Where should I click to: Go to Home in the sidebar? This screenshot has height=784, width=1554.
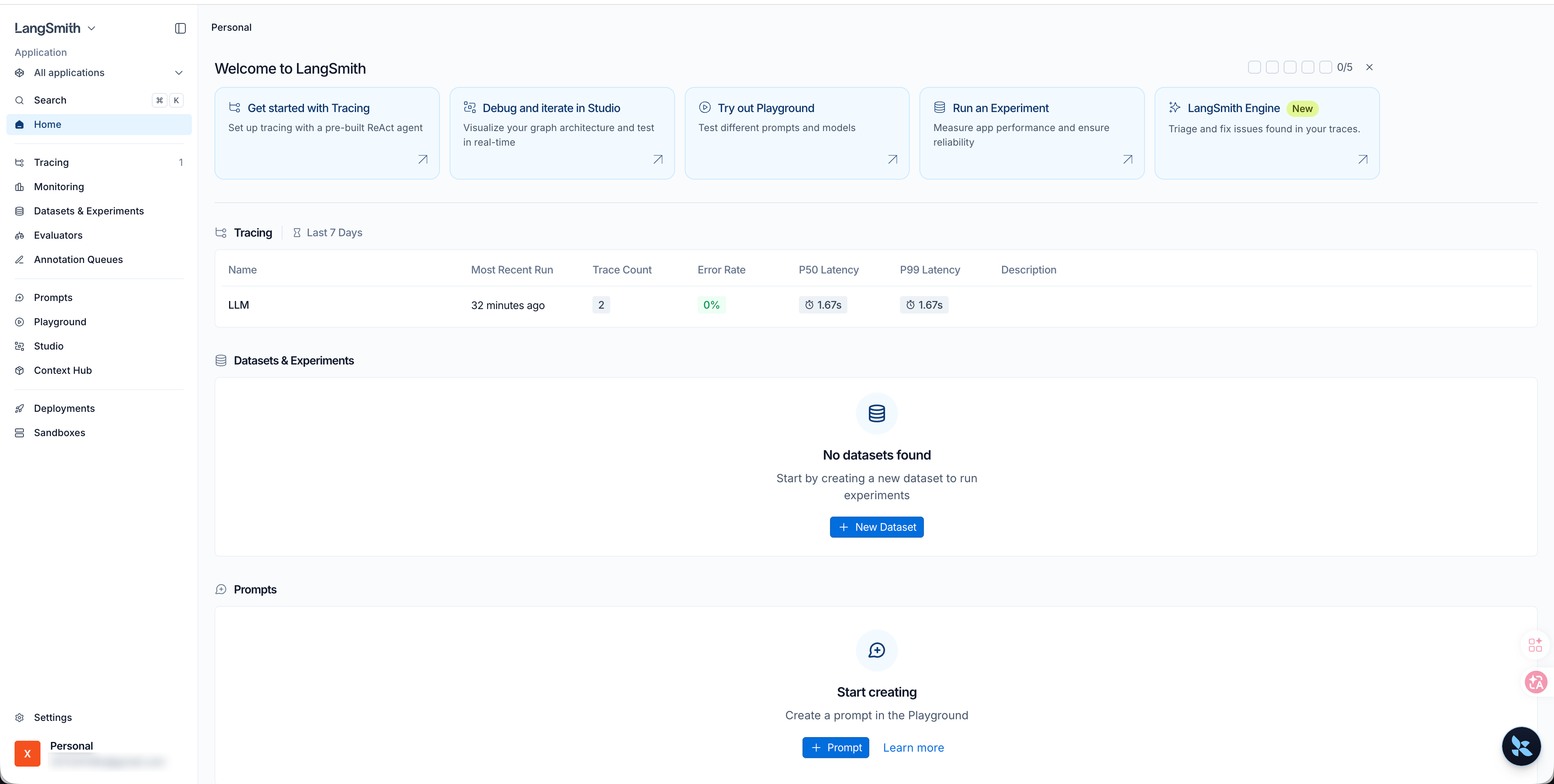click(x=99, y=124)
